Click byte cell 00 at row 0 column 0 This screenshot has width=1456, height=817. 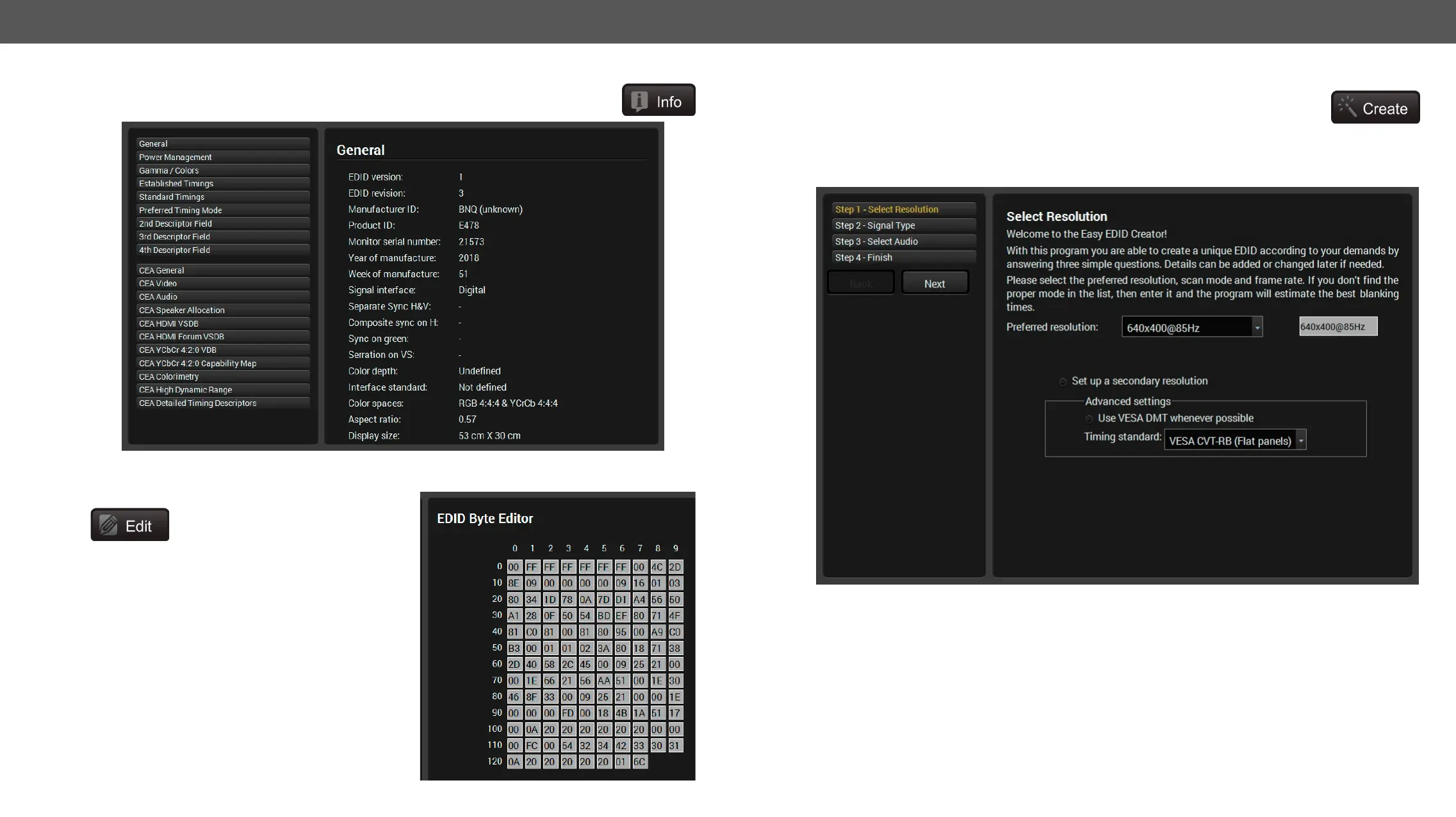click(514, 567)
